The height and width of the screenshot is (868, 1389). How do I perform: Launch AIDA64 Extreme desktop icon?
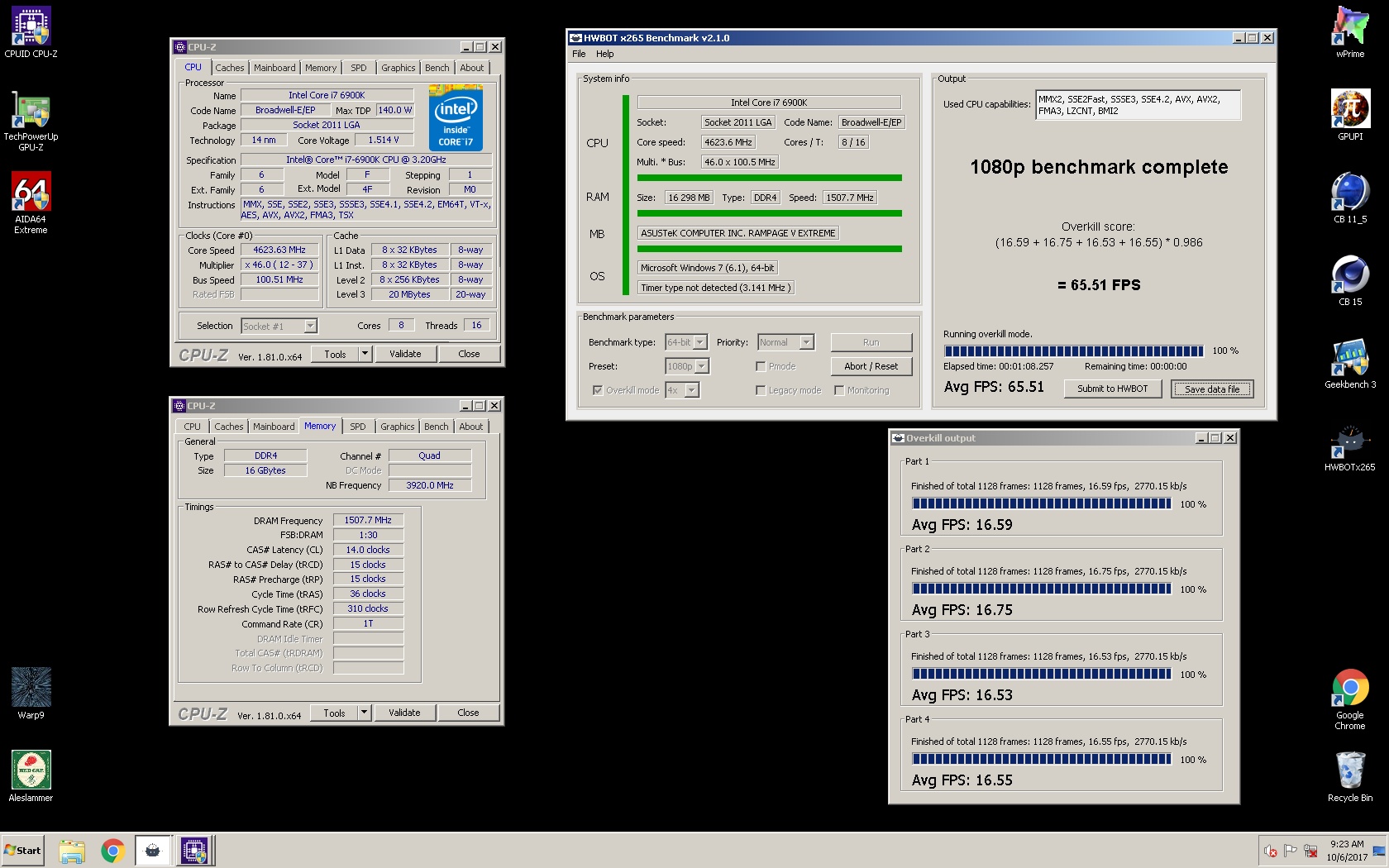[x=31, y=203]
